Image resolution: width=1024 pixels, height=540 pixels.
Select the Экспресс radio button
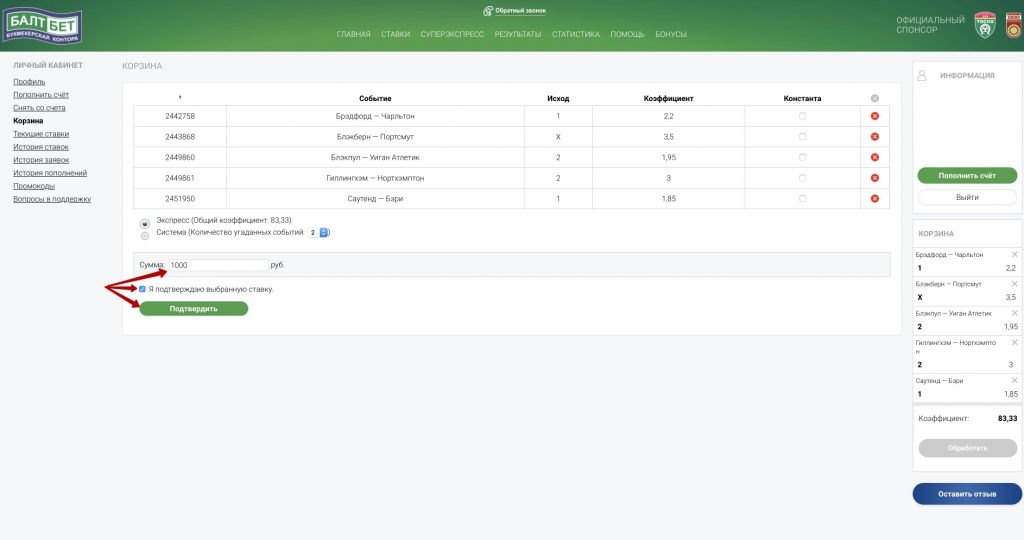(x=145, y=223)
